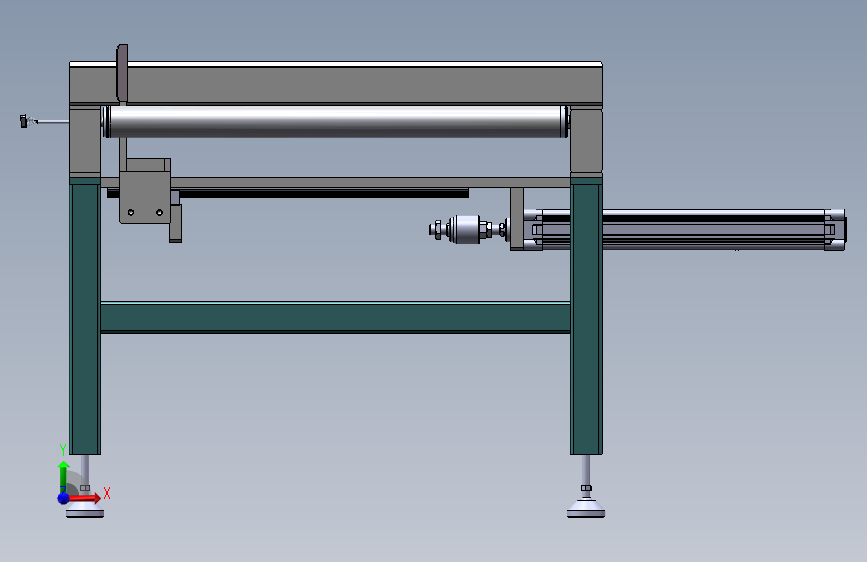Select the cylinder mounting plate
Image resolution: width=867 pixels, height=562 pixels.
[x=516, y=219]
